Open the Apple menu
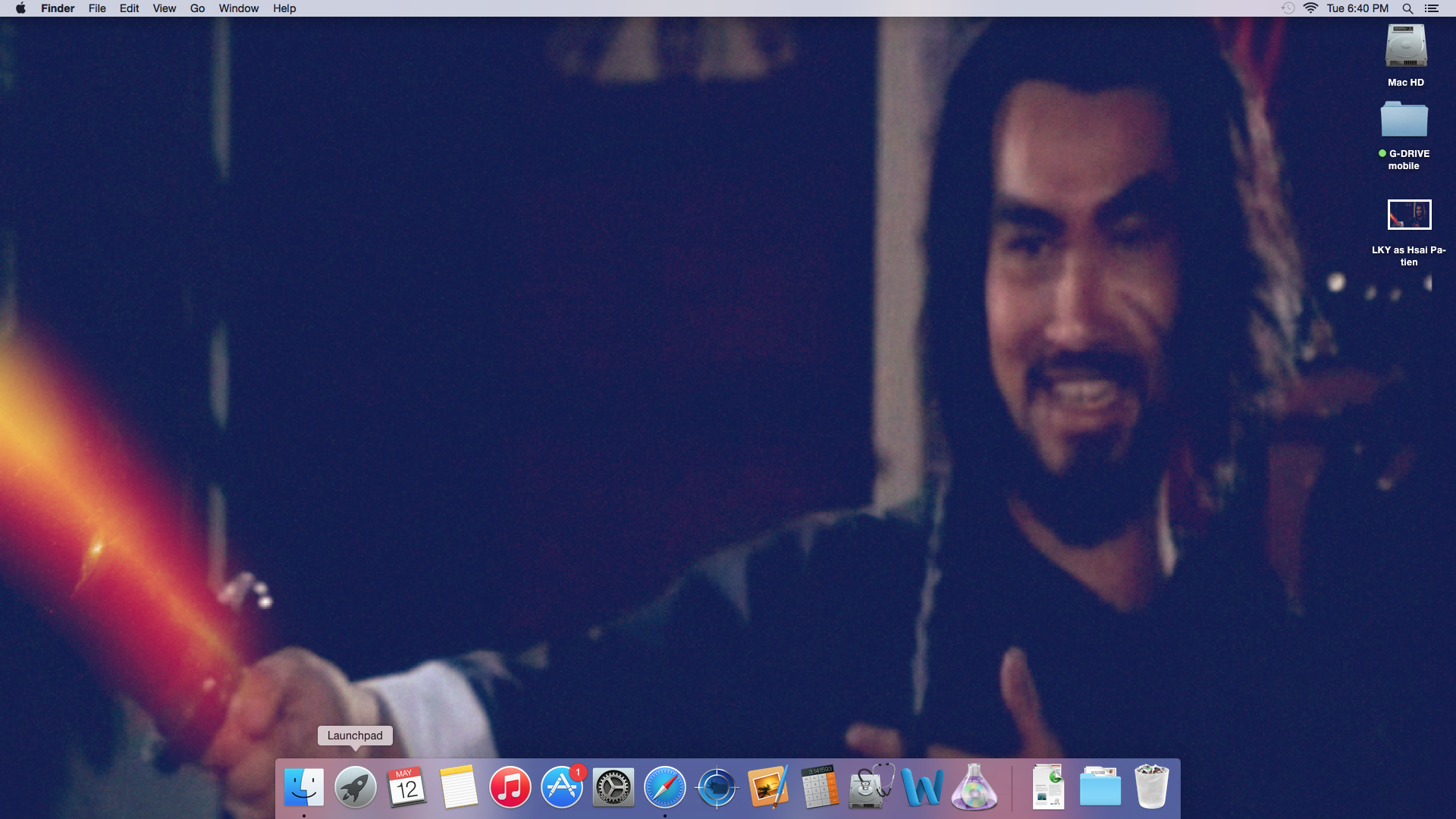1456x819 pixels. (20, 8)
